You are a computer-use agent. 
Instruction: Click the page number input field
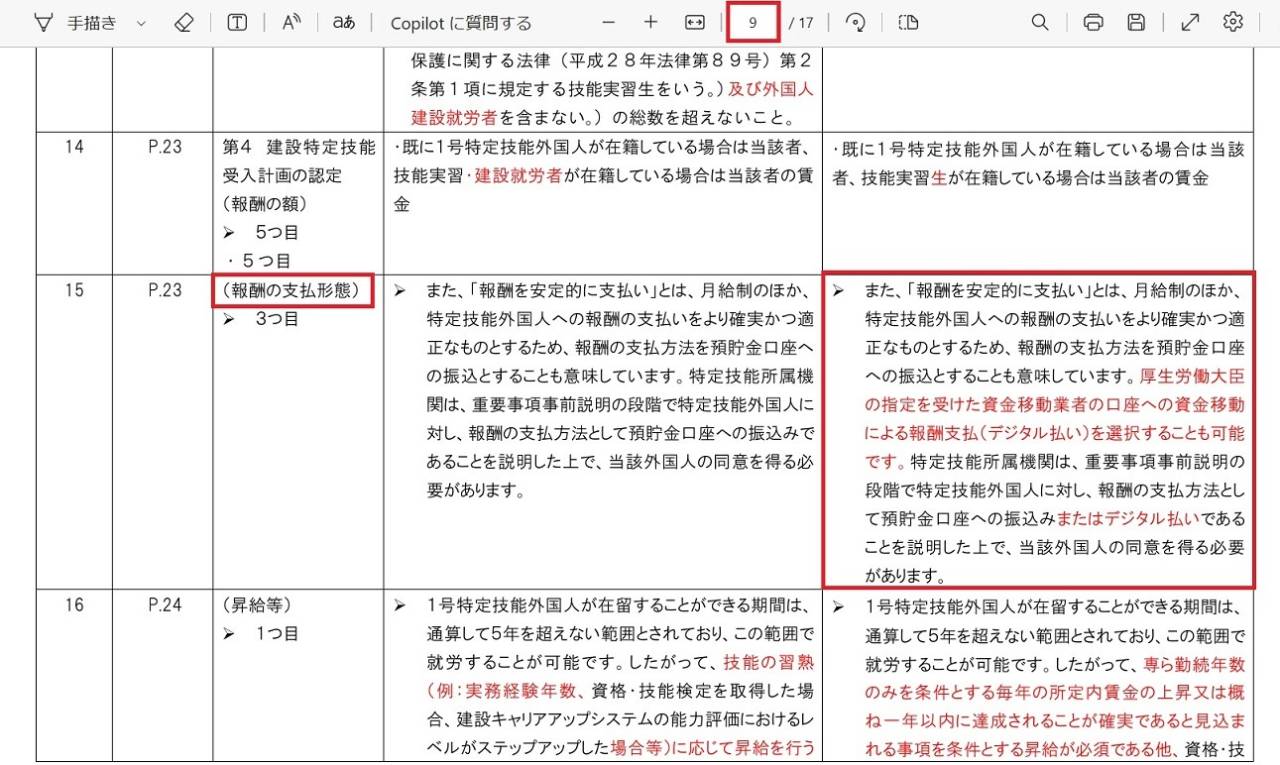coord(752,23)
